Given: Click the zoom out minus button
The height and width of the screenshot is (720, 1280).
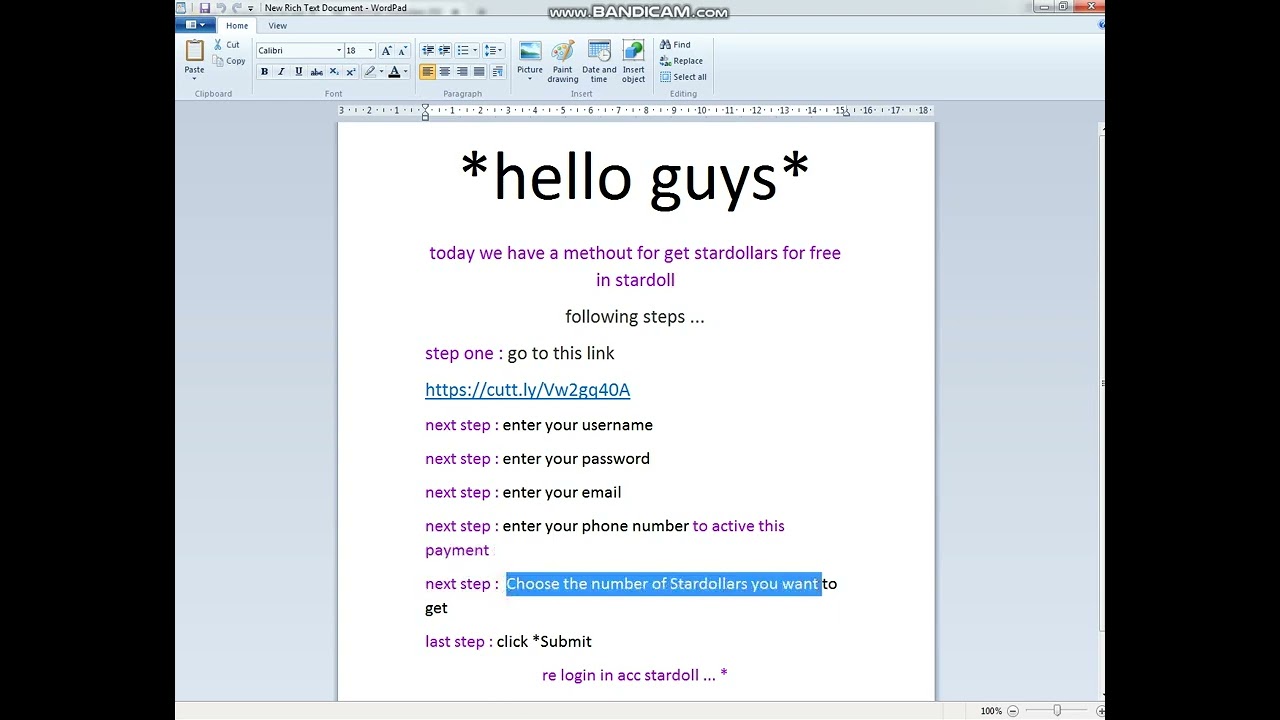Looking at the screenshot, I should 1013,711.
